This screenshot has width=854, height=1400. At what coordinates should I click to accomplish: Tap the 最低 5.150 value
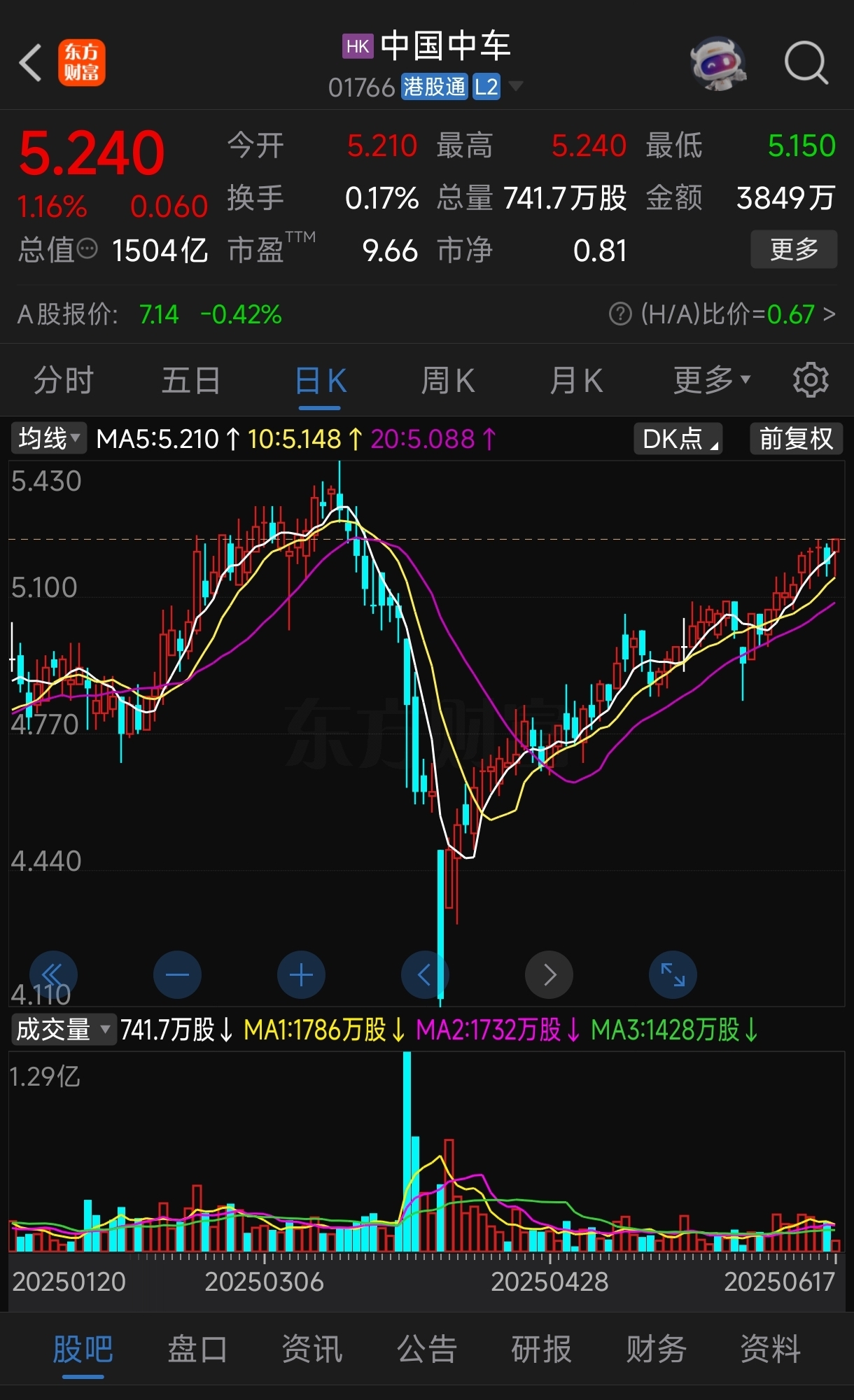801,146
